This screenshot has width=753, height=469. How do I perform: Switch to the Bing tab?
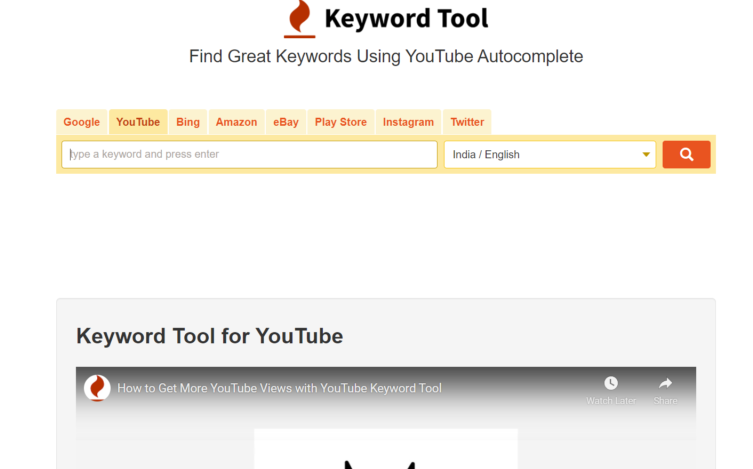[188, 122]
